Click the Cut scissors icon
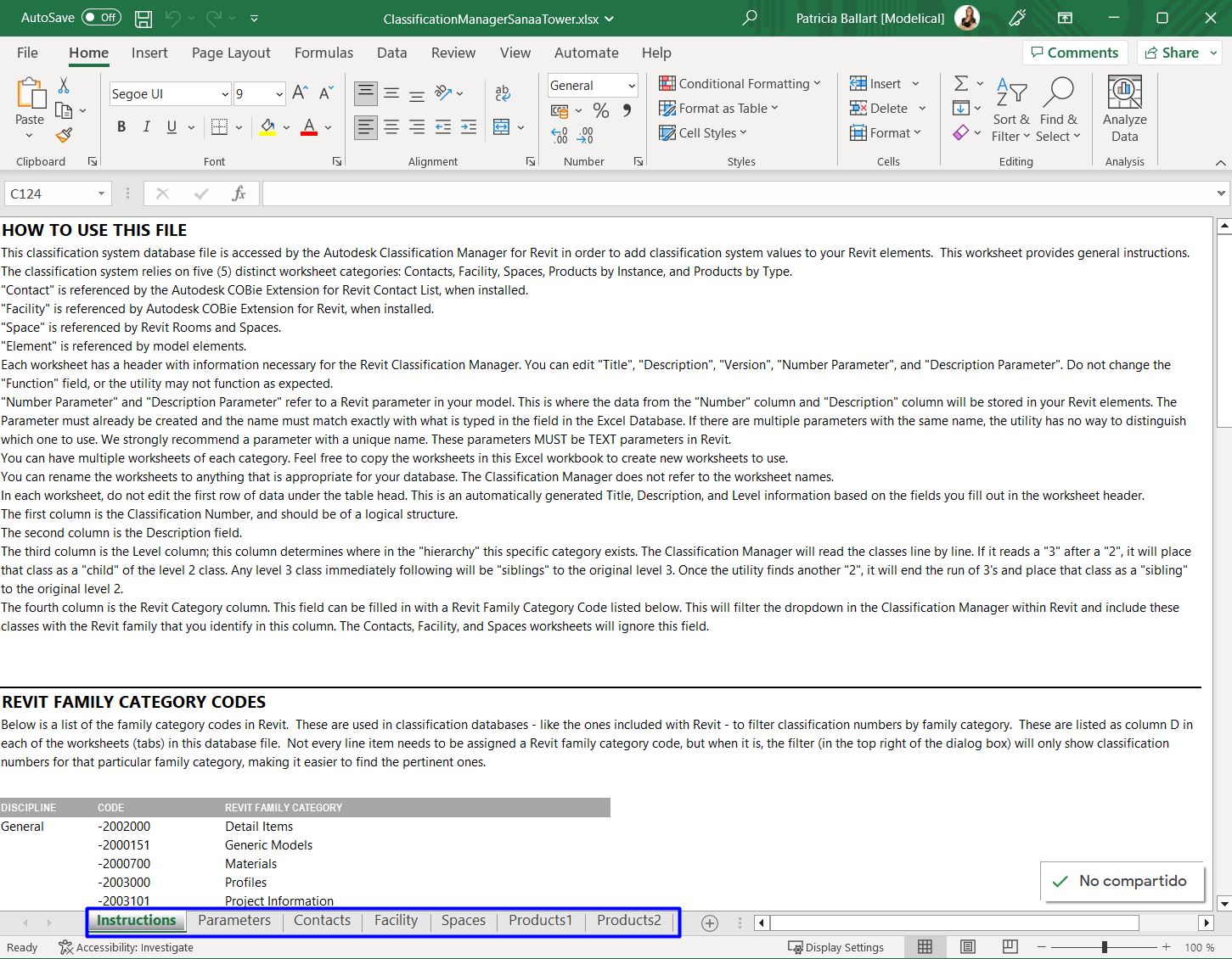The image size is (1232, 959). click(64, 86)
